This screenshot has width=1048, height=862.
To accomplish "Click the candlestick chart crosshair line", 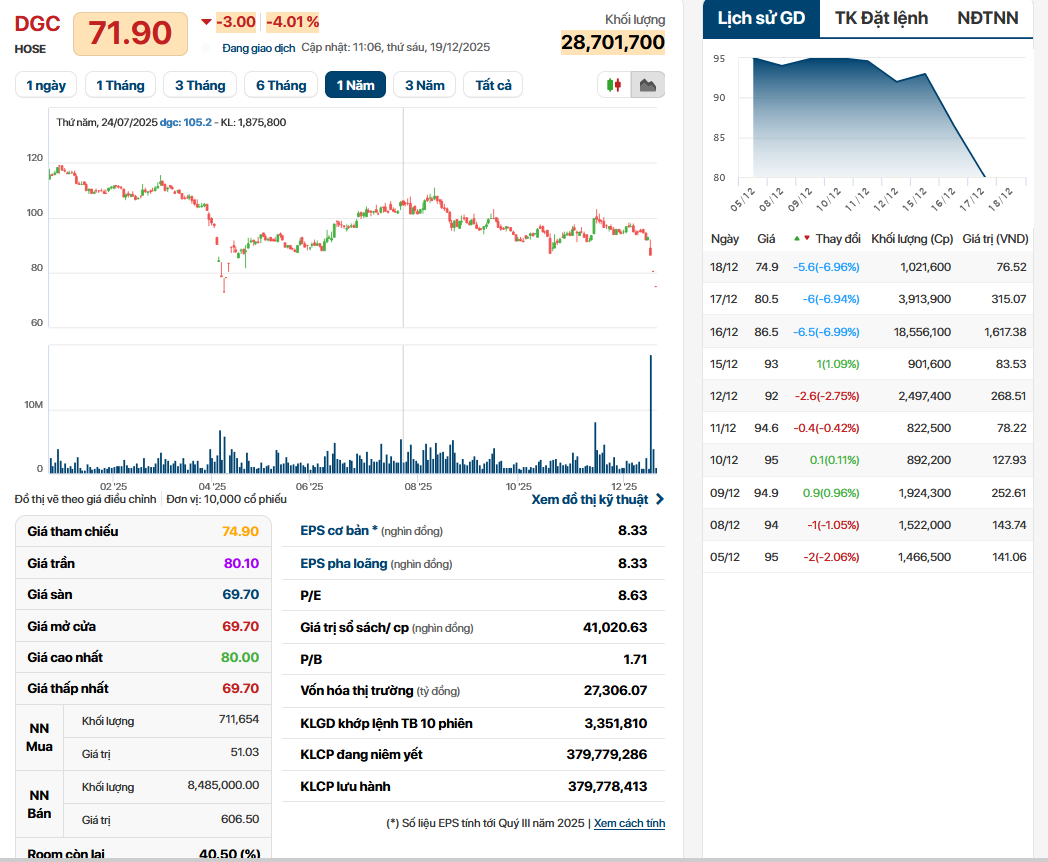I will click(x=403, y=218).
